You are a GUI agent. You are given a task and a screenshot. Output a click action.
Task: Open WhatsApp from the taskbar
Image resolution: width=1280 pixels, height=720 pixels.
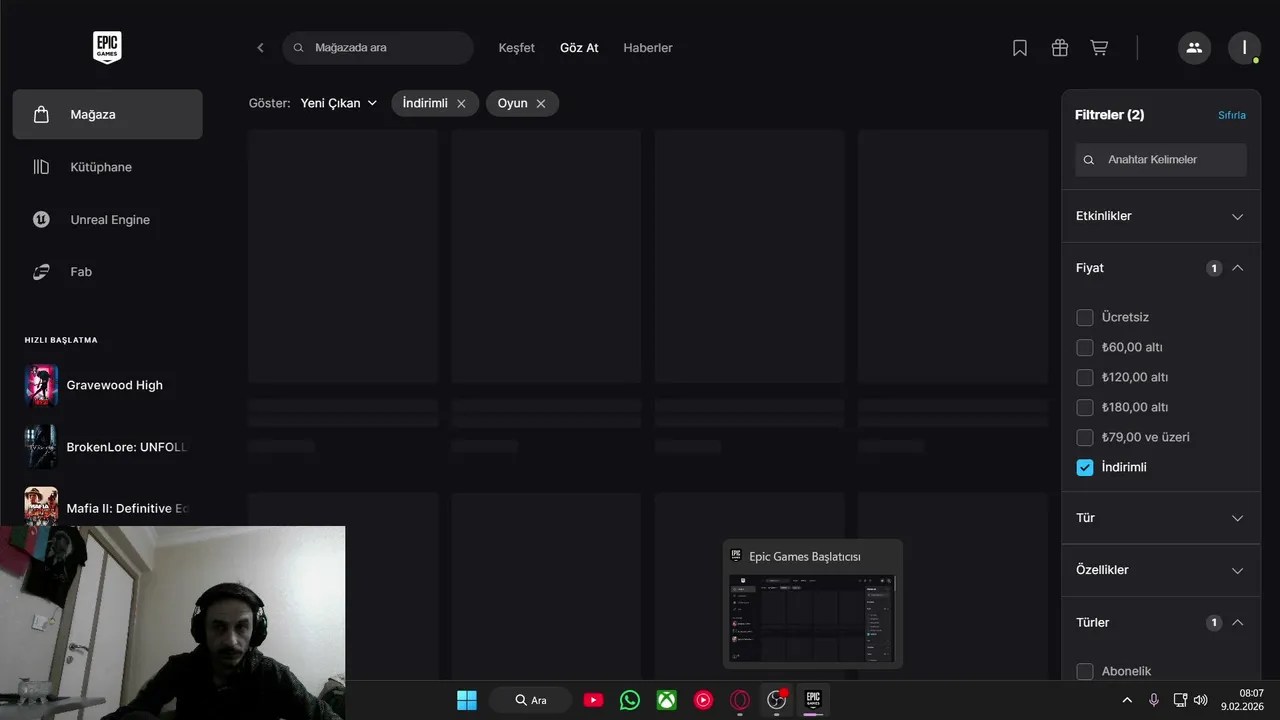tap(630, 700)
